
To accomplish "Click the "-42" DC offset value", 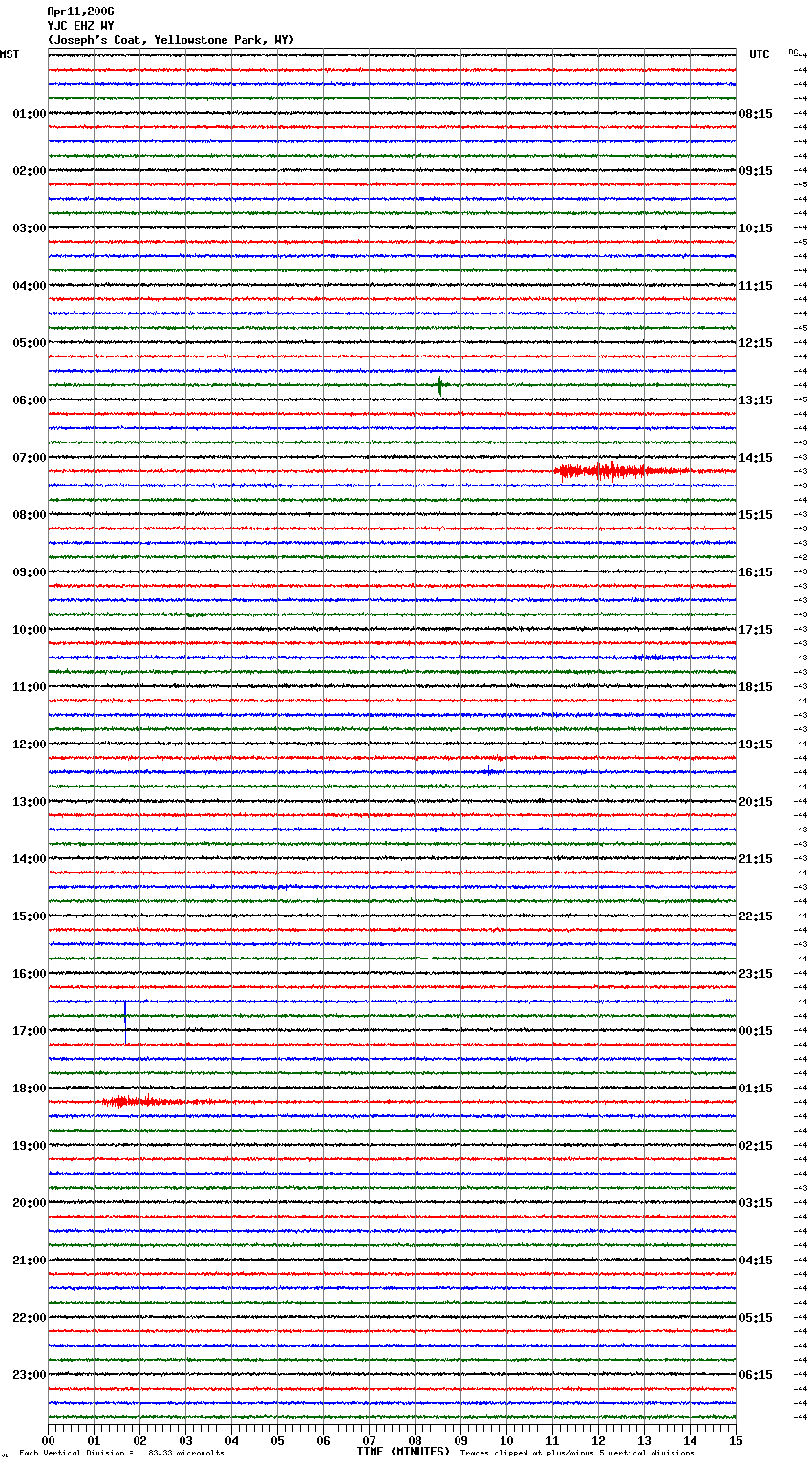I will coord(801,557).
